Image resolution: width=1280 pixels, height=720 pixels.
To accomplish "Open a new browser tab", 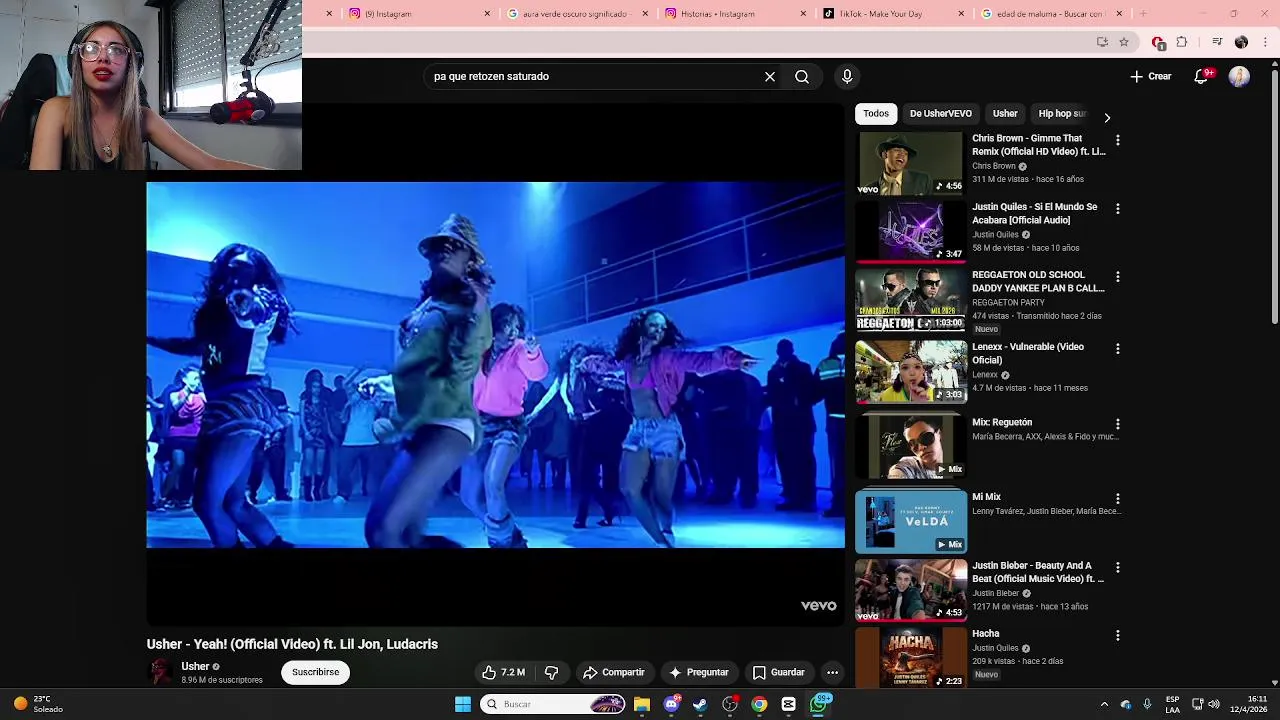I will [x=1143, y=14].
